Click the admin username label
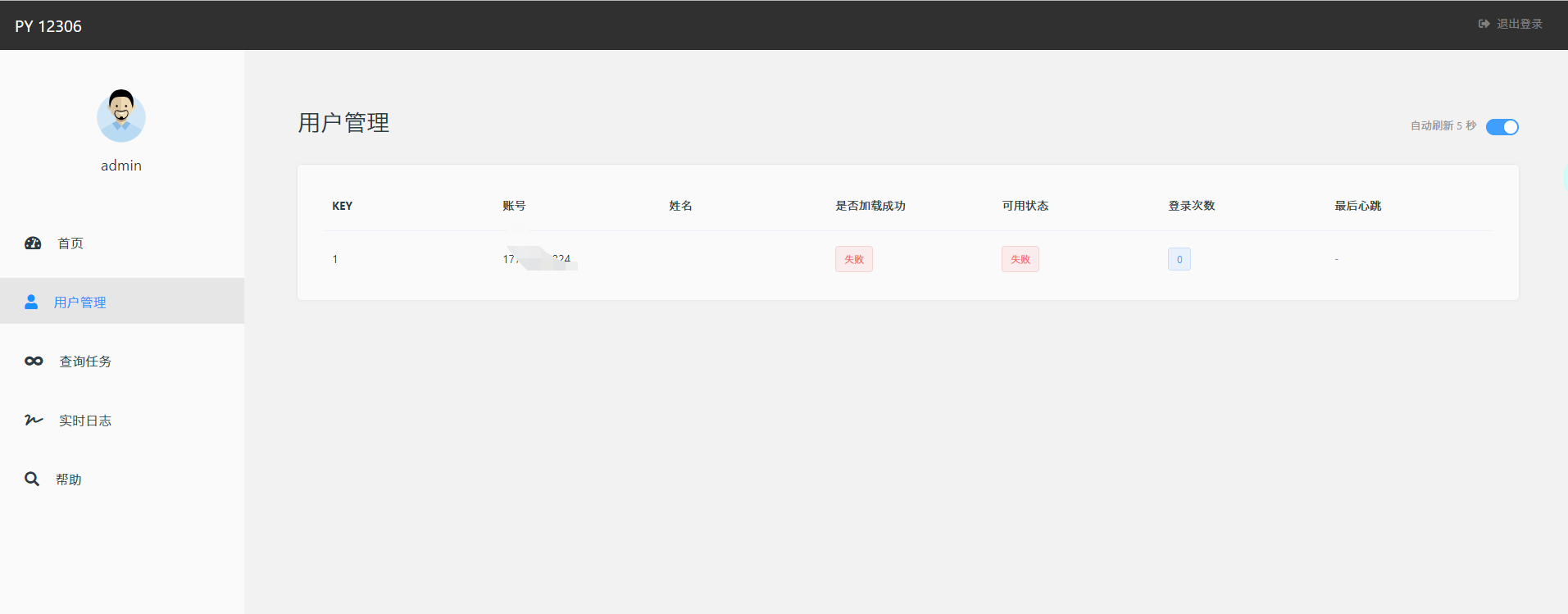This screenshot has height=614, width=1568. [121, 166]
